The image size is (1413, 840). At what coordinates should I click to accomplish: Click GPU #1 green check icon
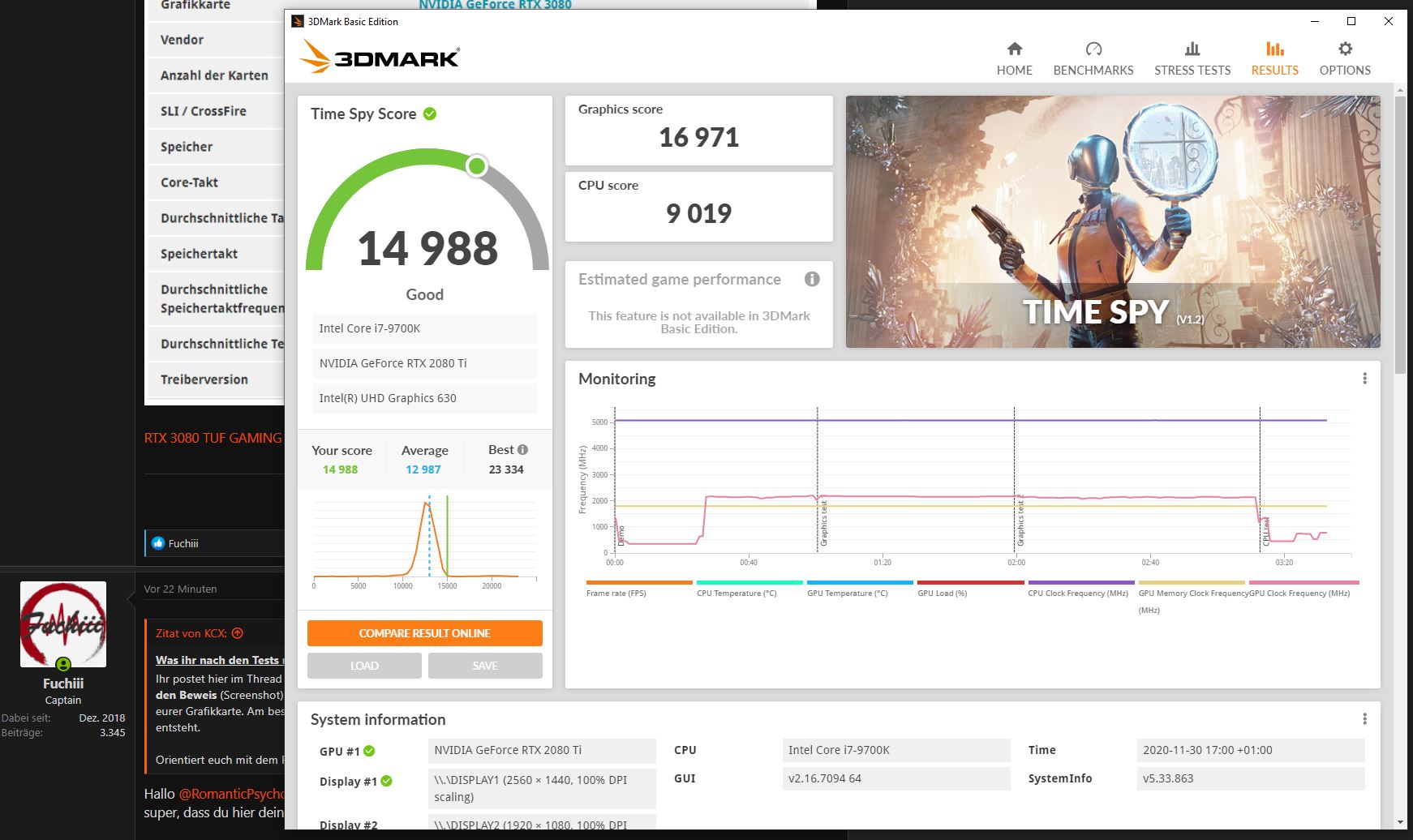point(369,751)
